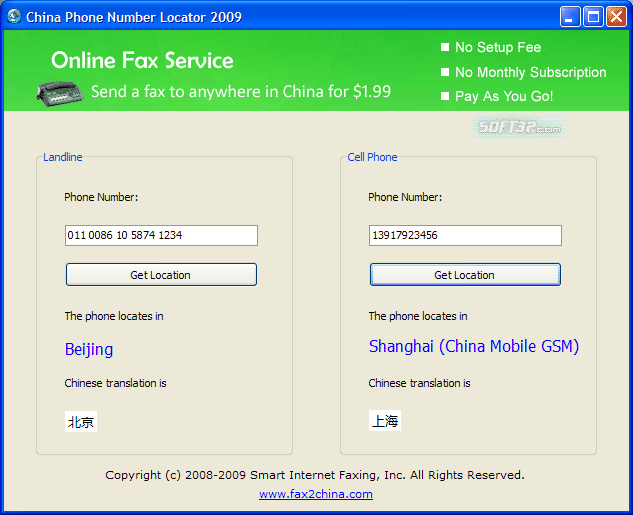Image resolution: width=633 pixels, height=515 pixels.
Task: Get Location for the Landline number
Action: point(161,275)
